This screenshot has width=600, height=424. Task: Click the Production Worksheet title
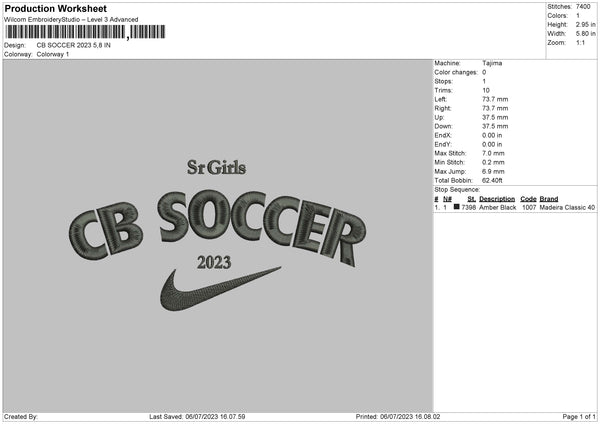55,9
